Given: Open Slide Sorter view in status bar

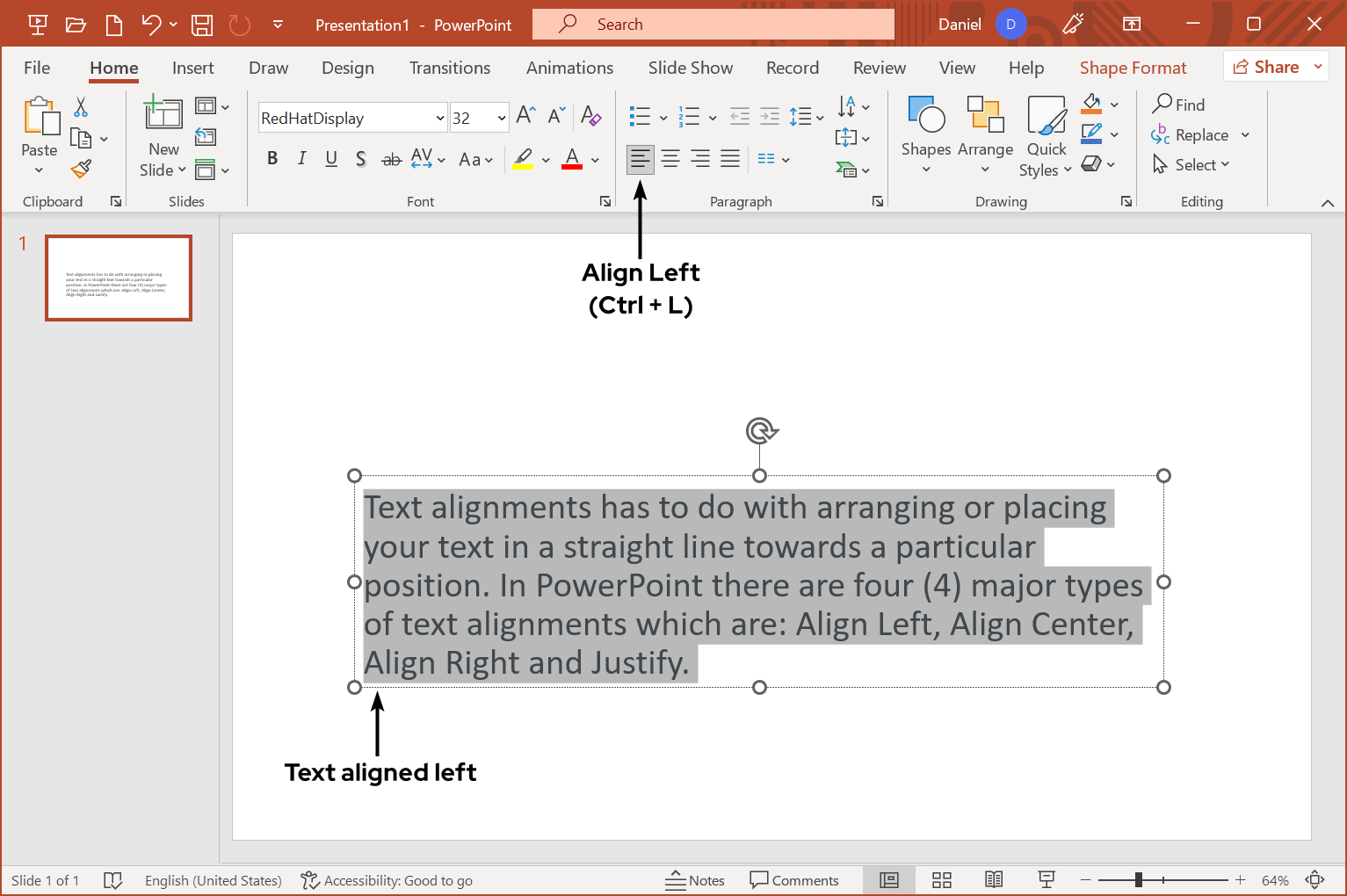Looking at the screenshot, I should (942, 880).
